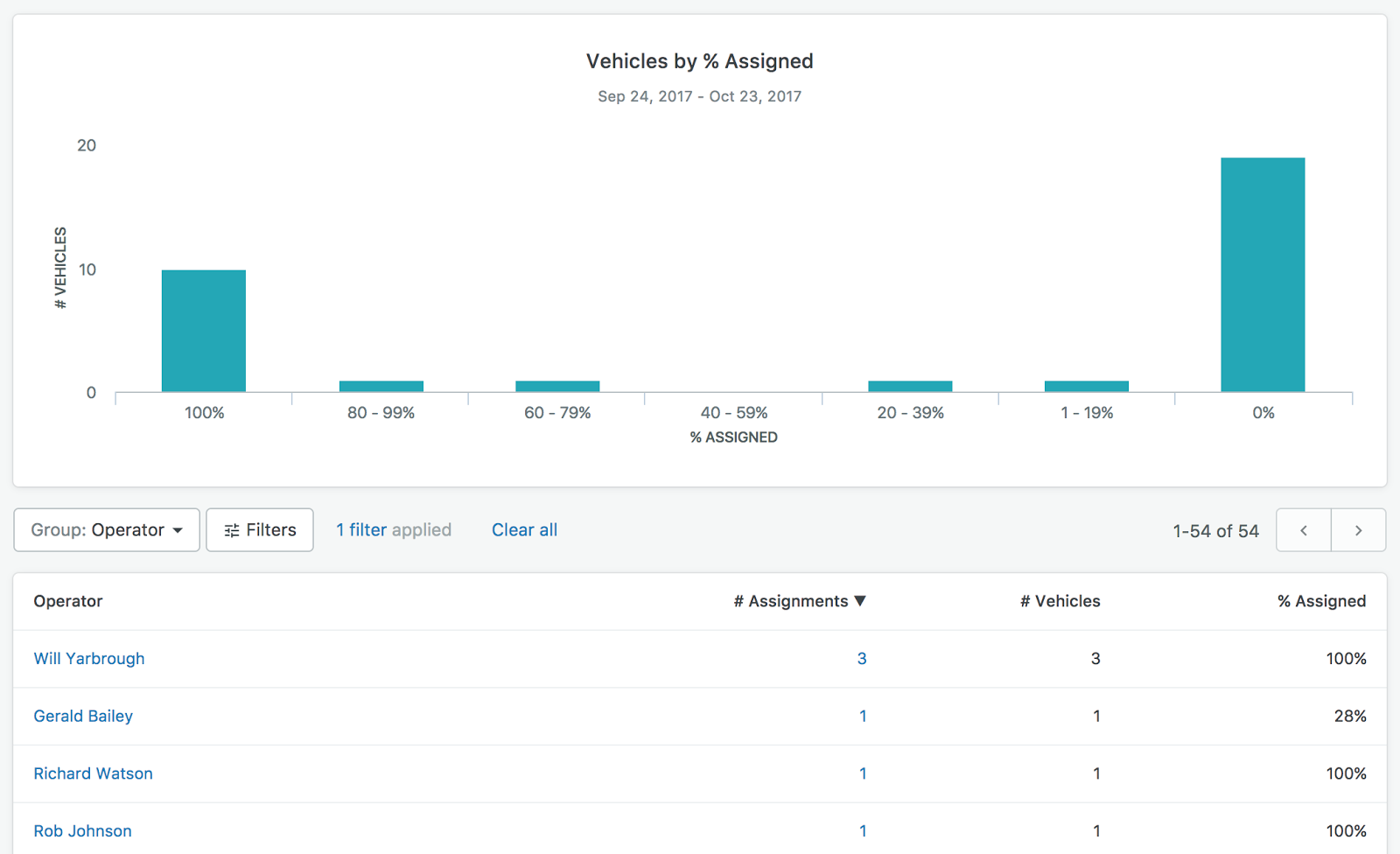
Task: Click Gerald Bailey's vehicle count value
Action: 1096,717
